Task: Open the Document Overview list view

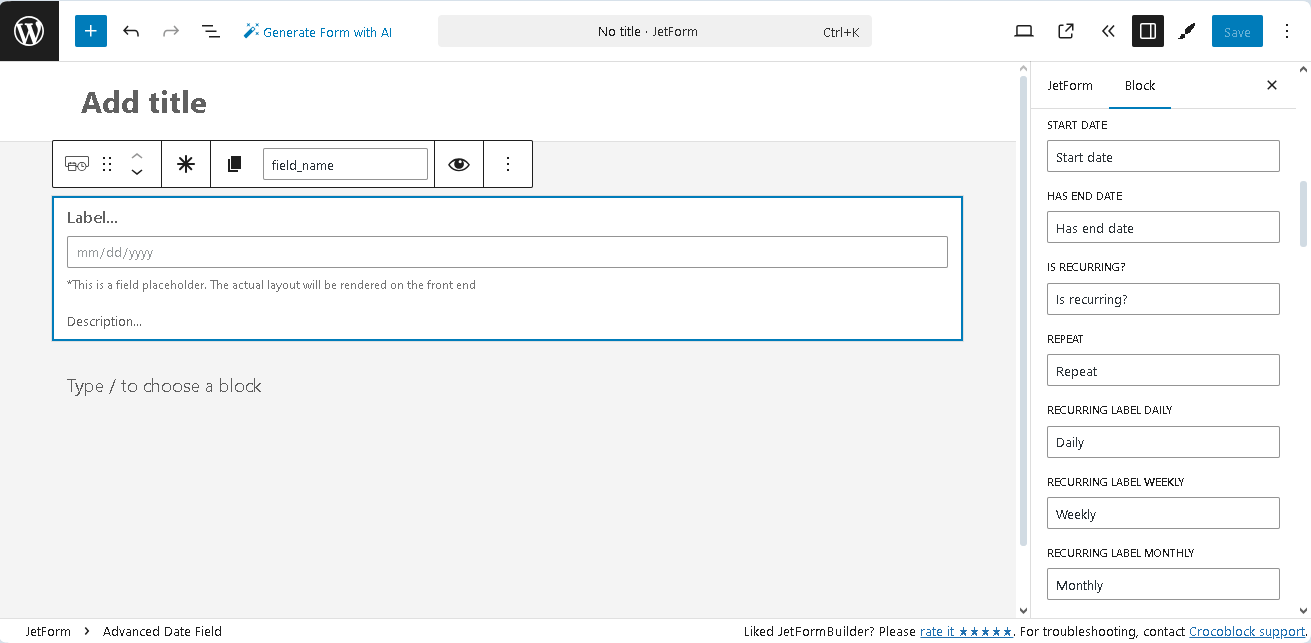Action: tap(210, 31)
